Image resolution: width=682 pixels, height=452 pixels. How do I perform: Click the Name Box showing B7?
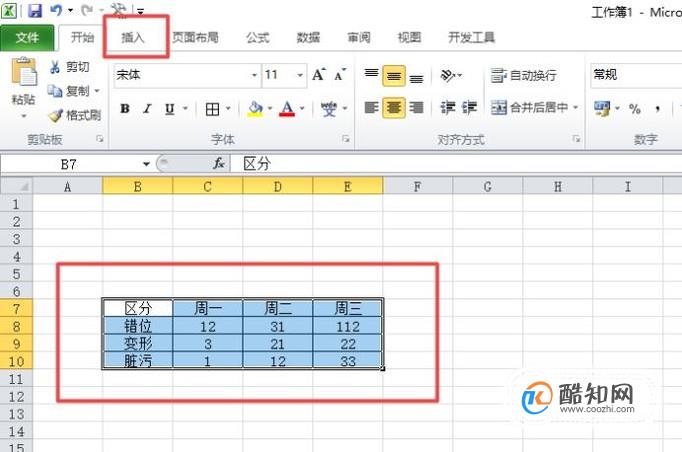click(70, 164)
